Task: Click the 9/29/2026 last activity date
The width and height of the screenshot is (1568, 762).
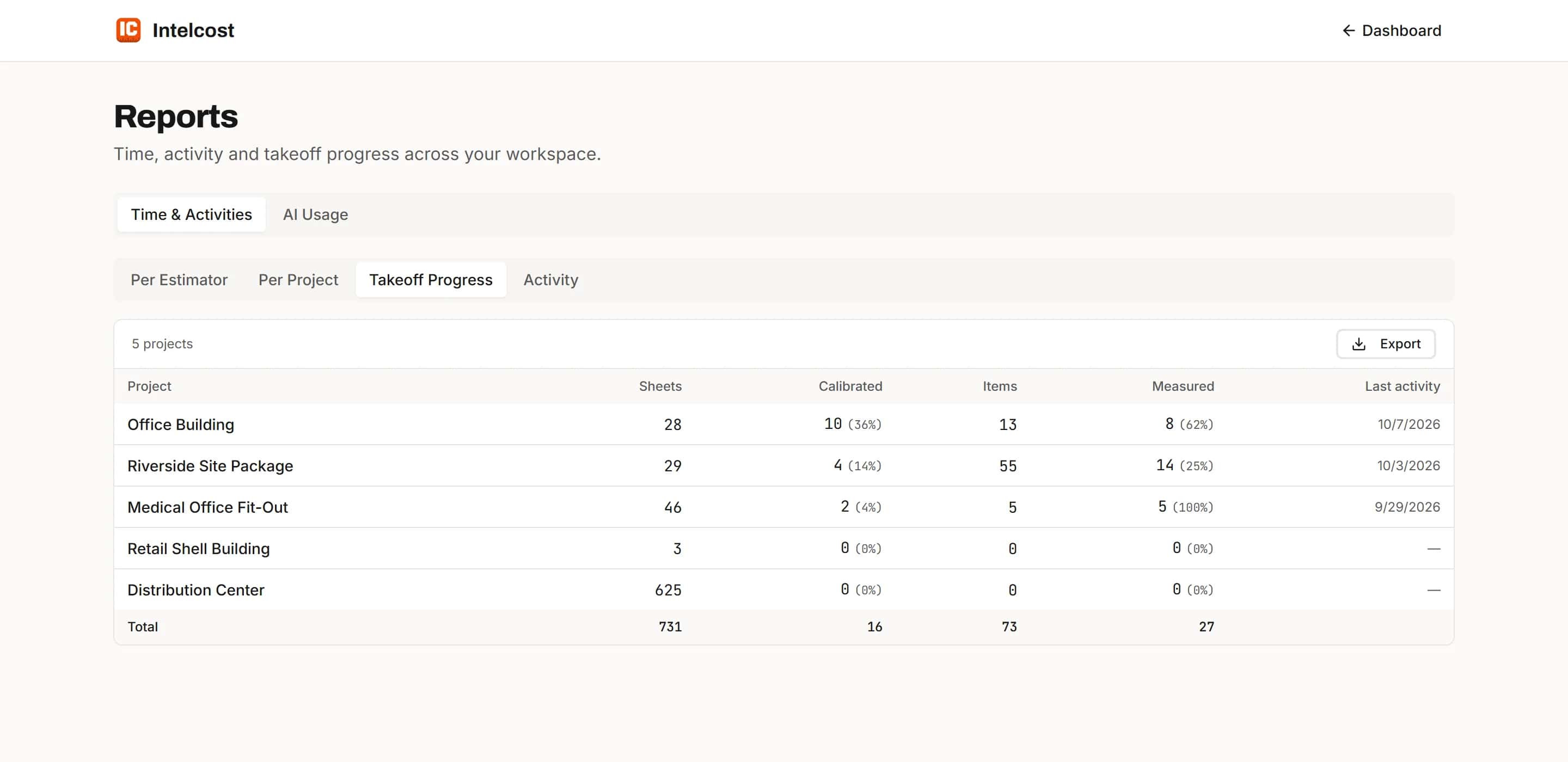Action: click(1407, 507)
